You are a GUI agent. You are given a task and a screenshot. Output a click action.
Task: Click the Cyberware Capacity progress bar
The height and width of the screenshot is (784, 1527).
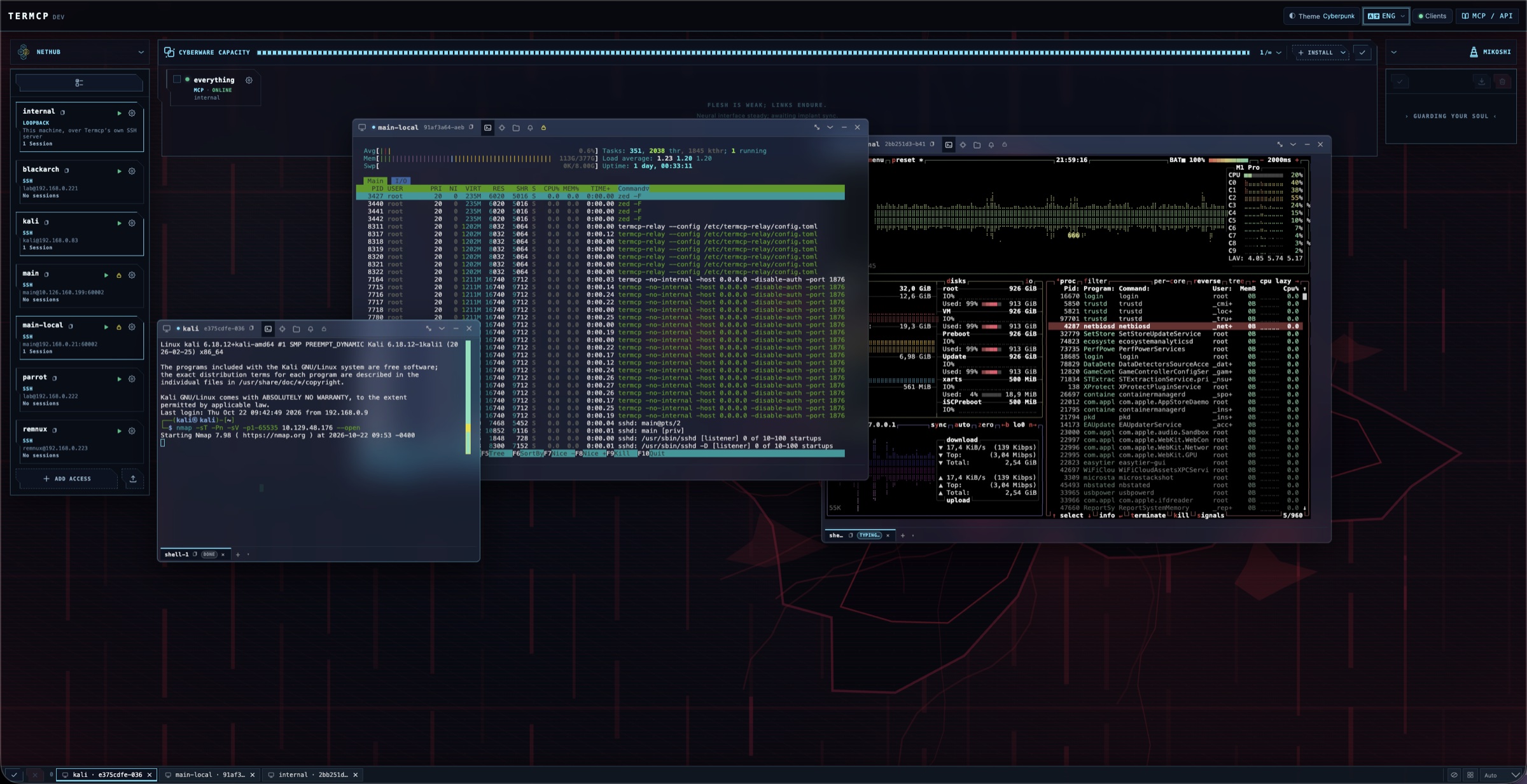pos(753,53)
